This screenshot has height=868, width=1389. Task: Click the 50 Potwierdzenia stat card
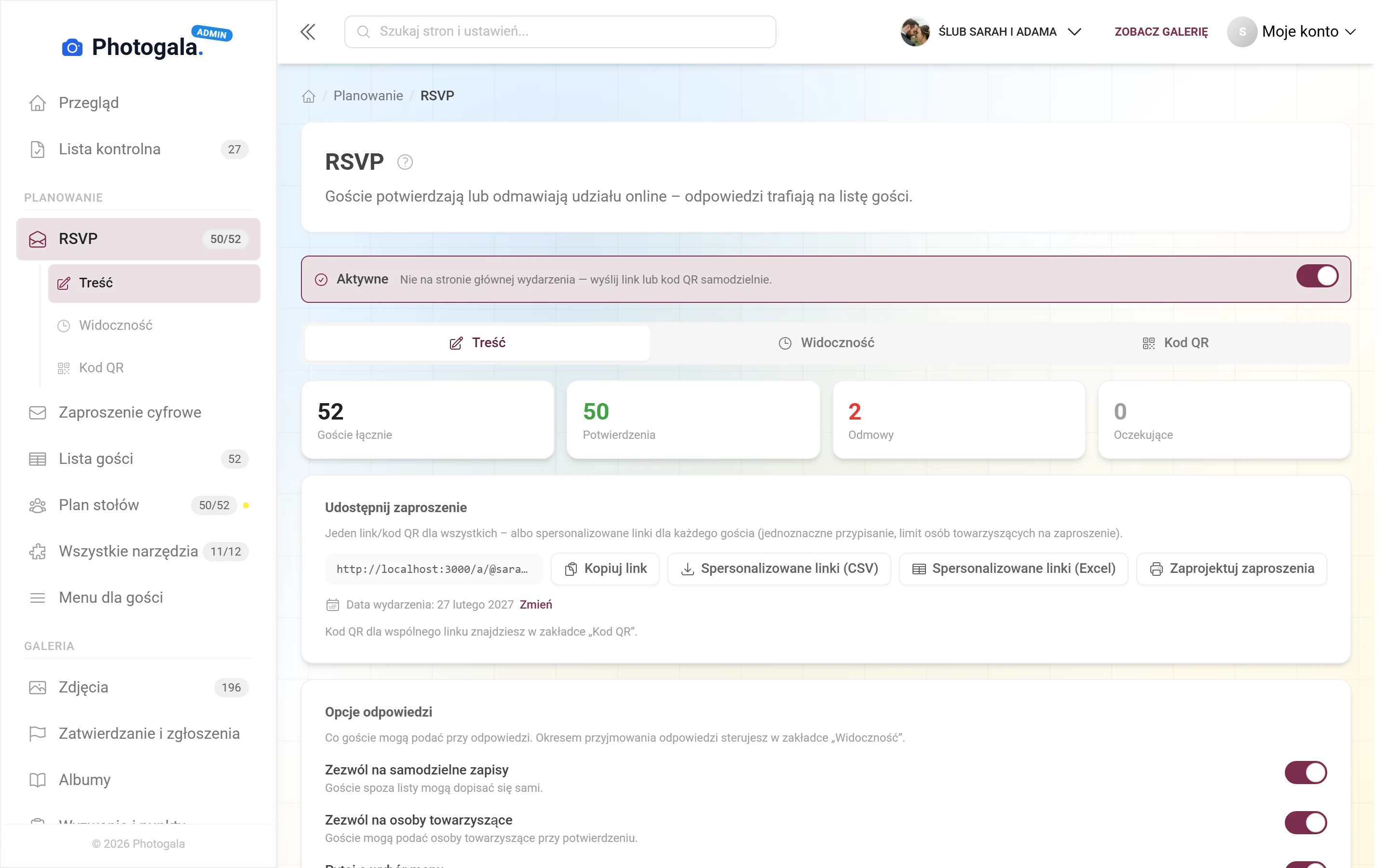tap(693, 420)
